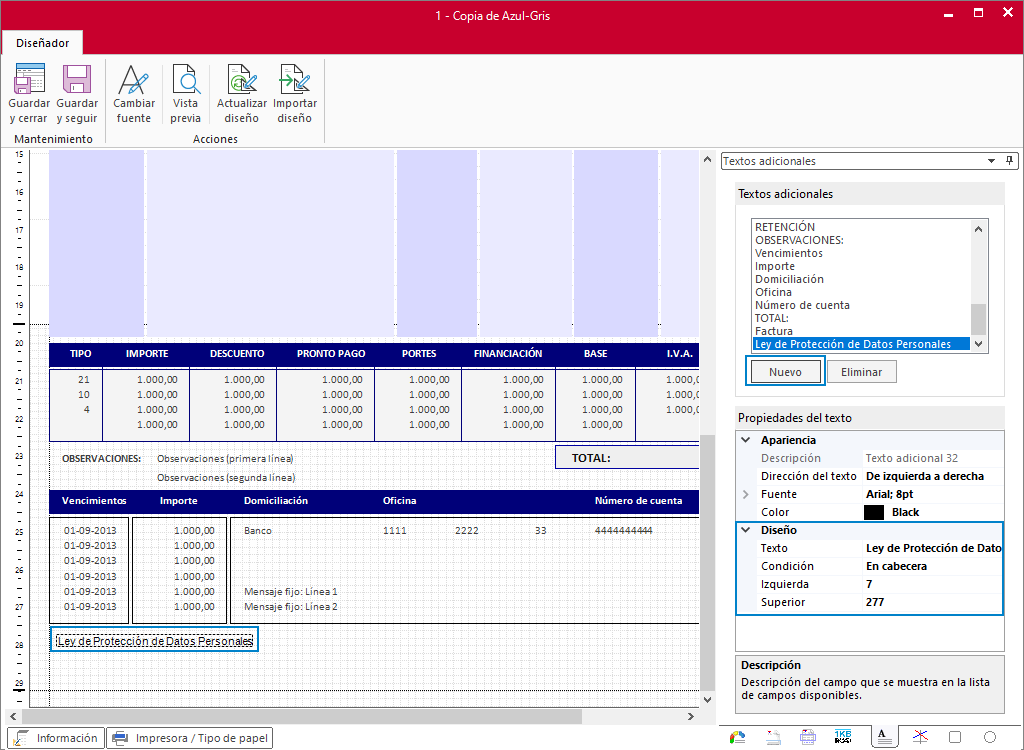This screenshot has height=750, width=1024.
Task: Select the circle shape icon in bottom panel
Action: [989, 737]
